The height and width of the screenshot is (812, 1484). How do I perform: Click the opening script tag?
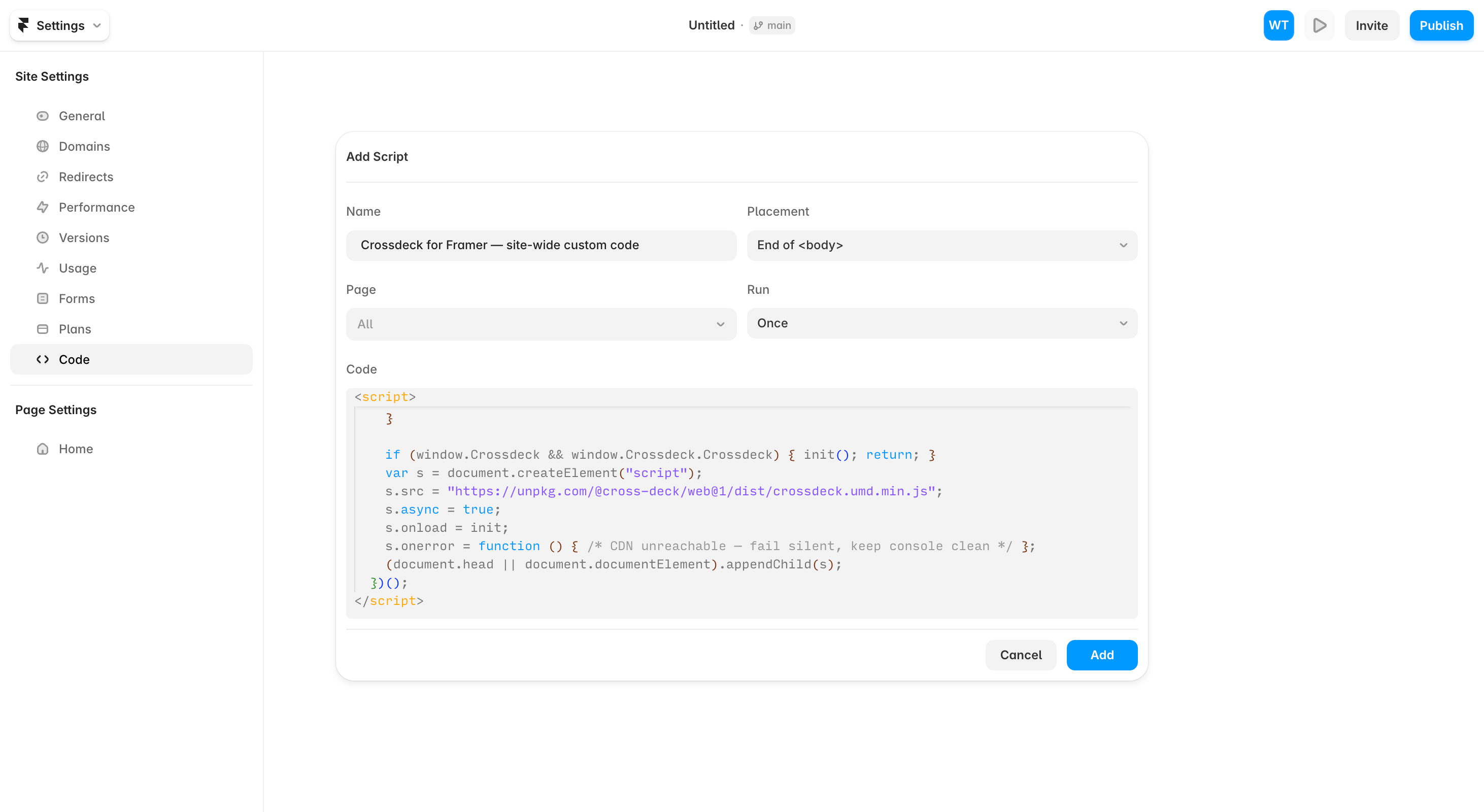pyautogui.click(x=385, y=397)
